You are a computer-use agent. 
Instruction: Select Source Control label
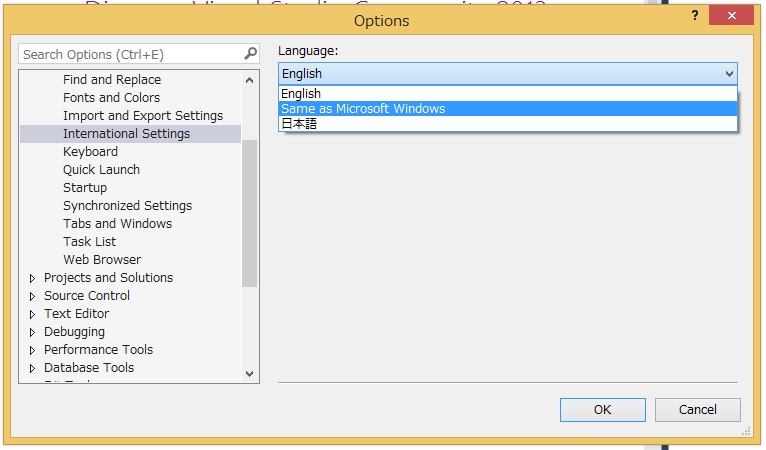[86, 296]
